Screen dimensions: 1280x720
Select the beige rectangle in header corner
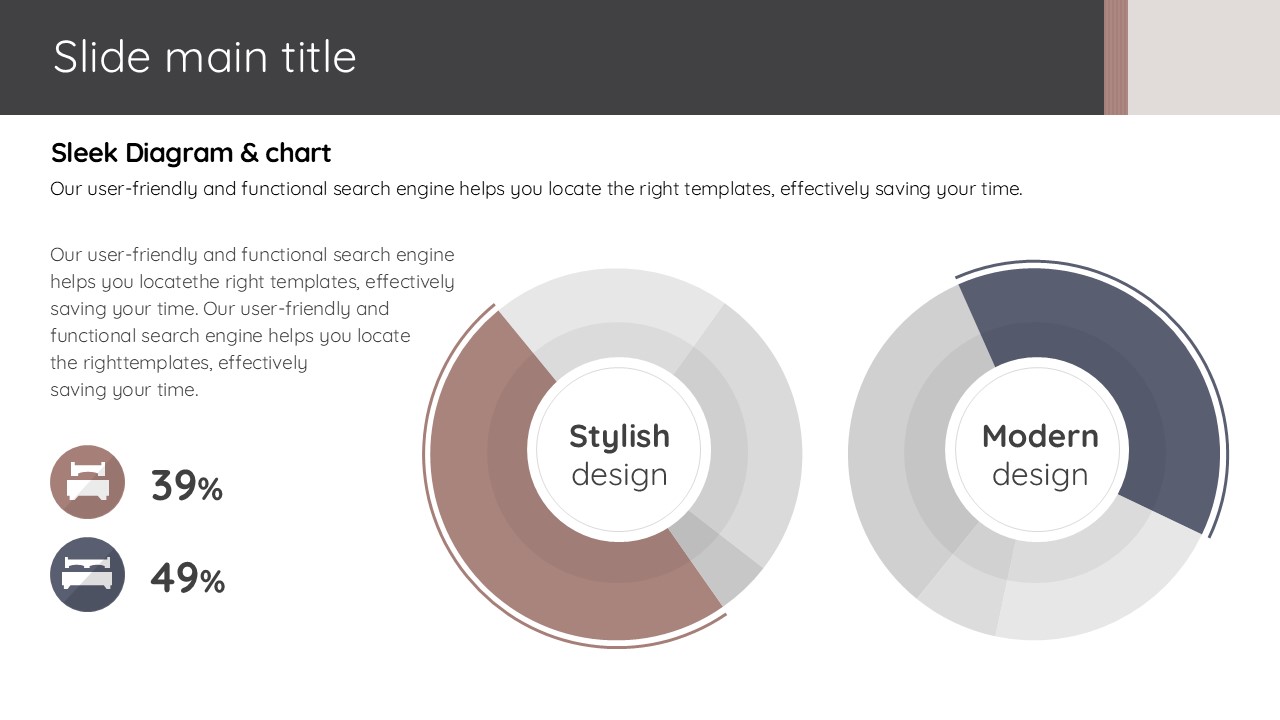point(1203,57)
